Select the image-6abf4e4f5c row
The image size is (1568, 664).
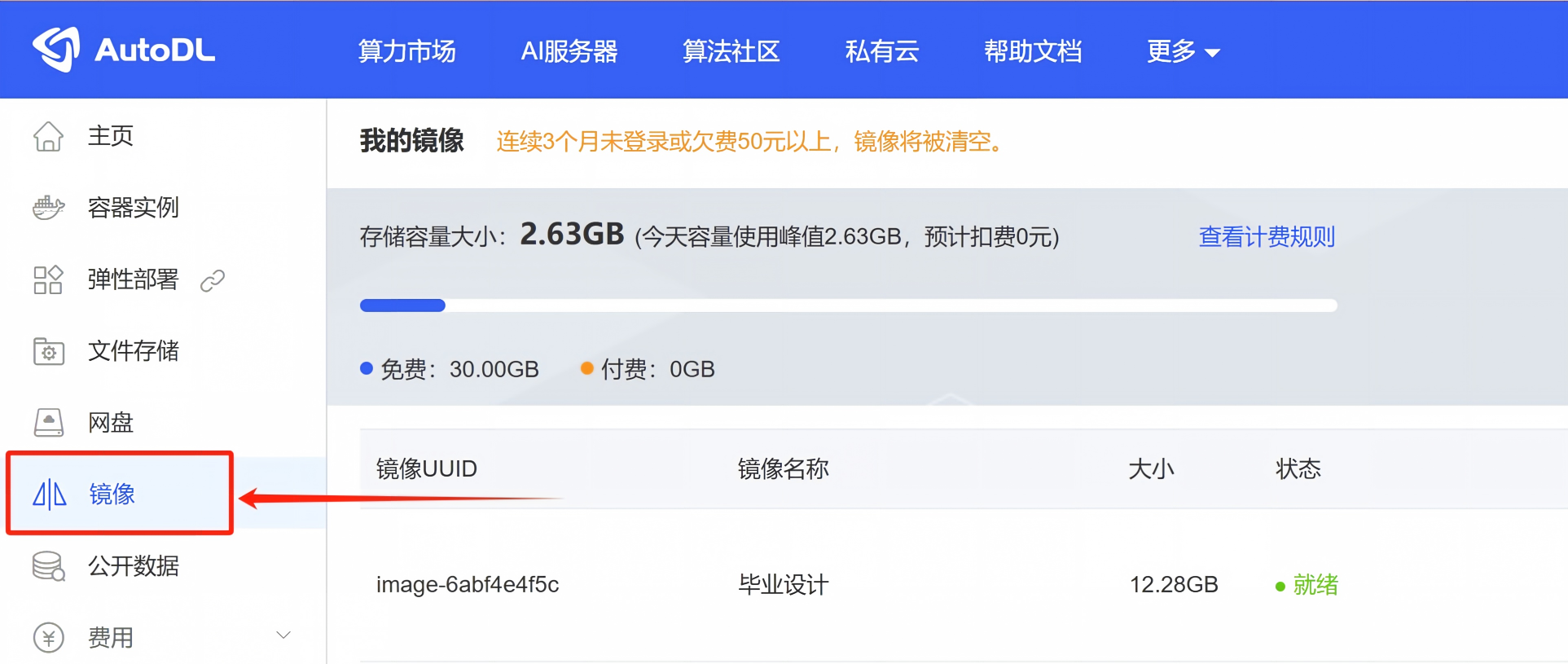point(964,585)
